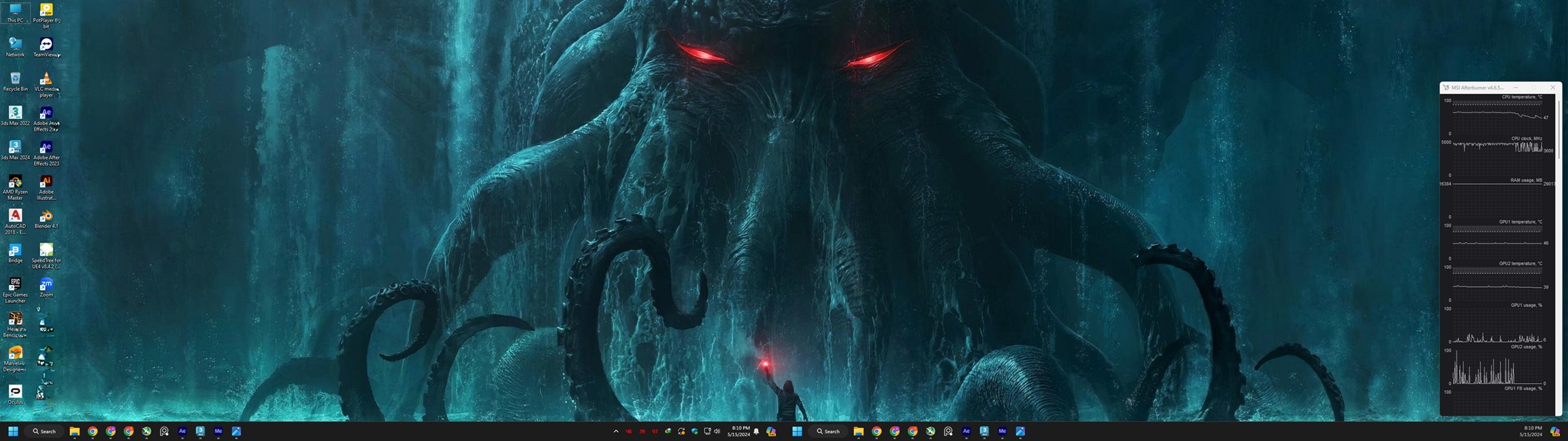
Task: Select the AMD Ryzen Master shortcut
Action: pyautogui.click(x=15, y=188)
